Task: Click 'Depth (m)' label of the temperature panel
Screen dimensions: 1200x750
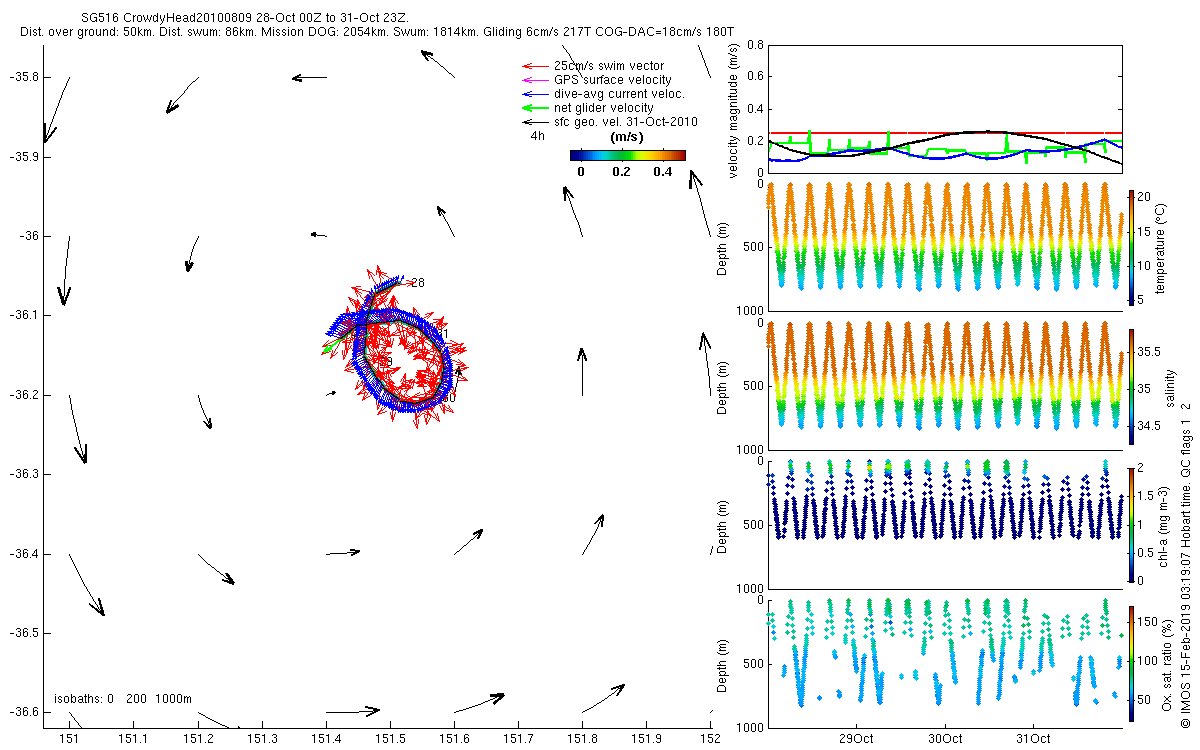Action: pyautogui.click(x=722, y=248)
